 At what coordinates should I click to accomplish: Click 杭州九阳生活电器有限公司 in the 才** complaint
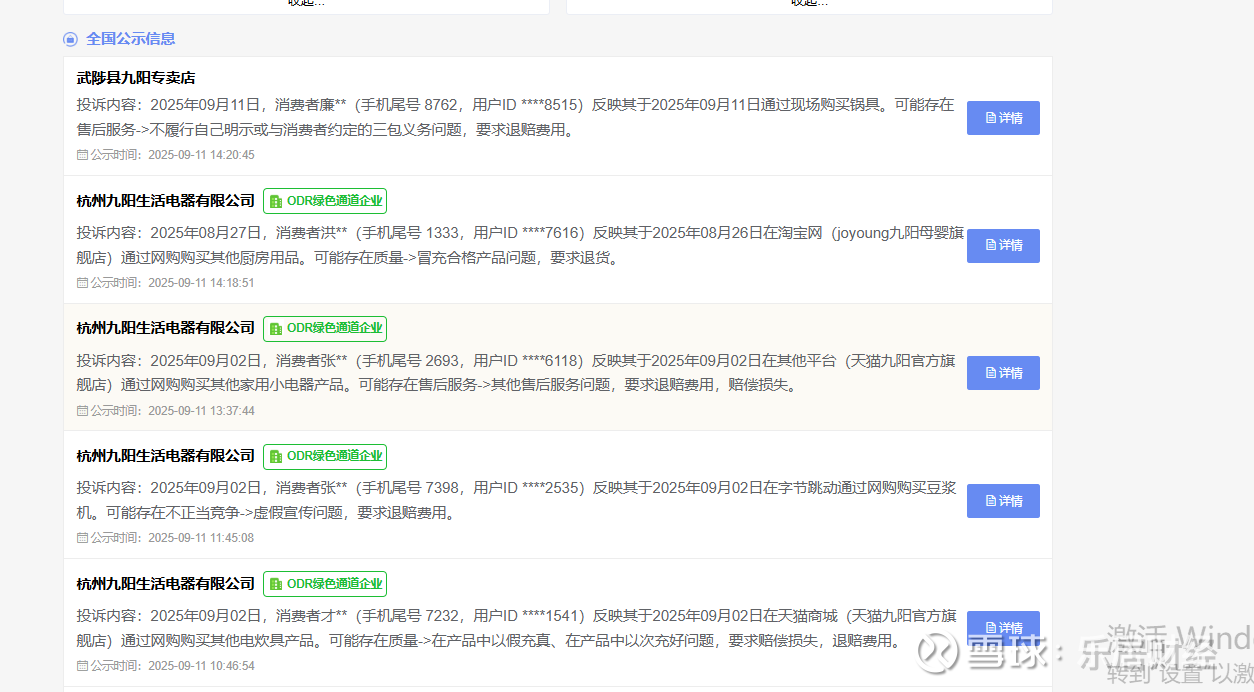(x=166, y=584)
